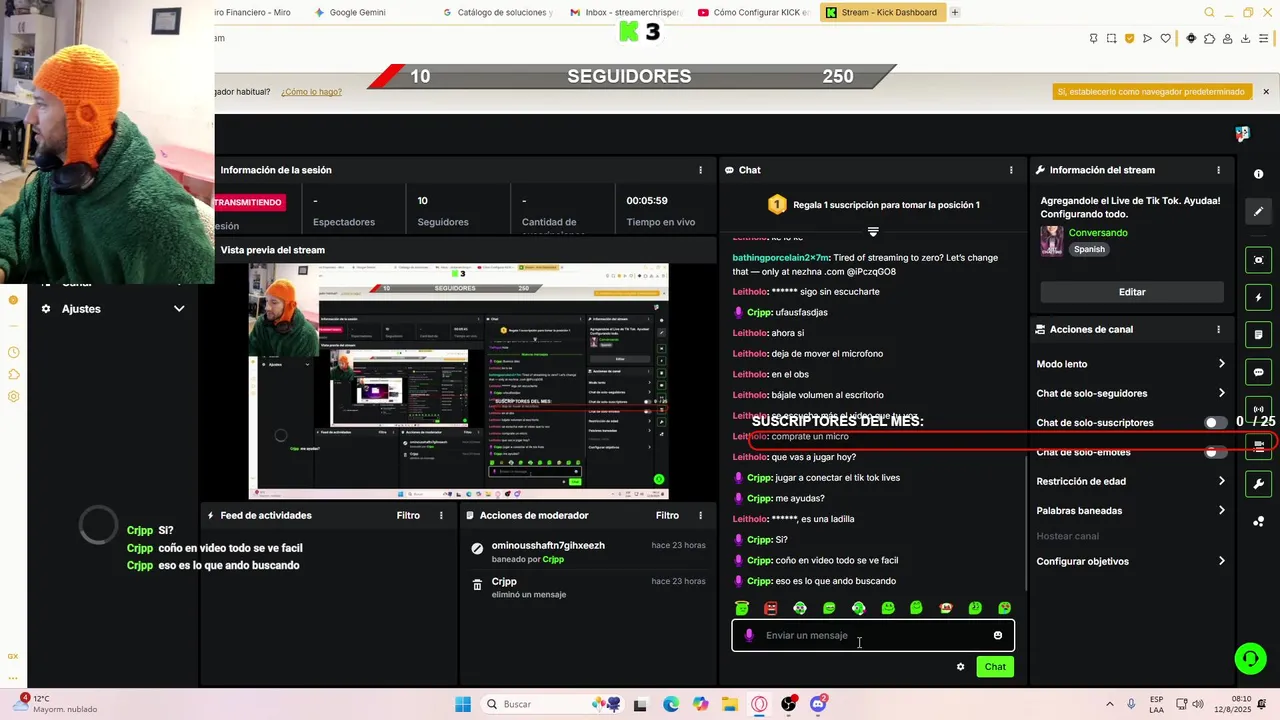This screenshot has width=1280, height=720.
Task: Open Discord from the taskbar
Action: click(818, 704)
